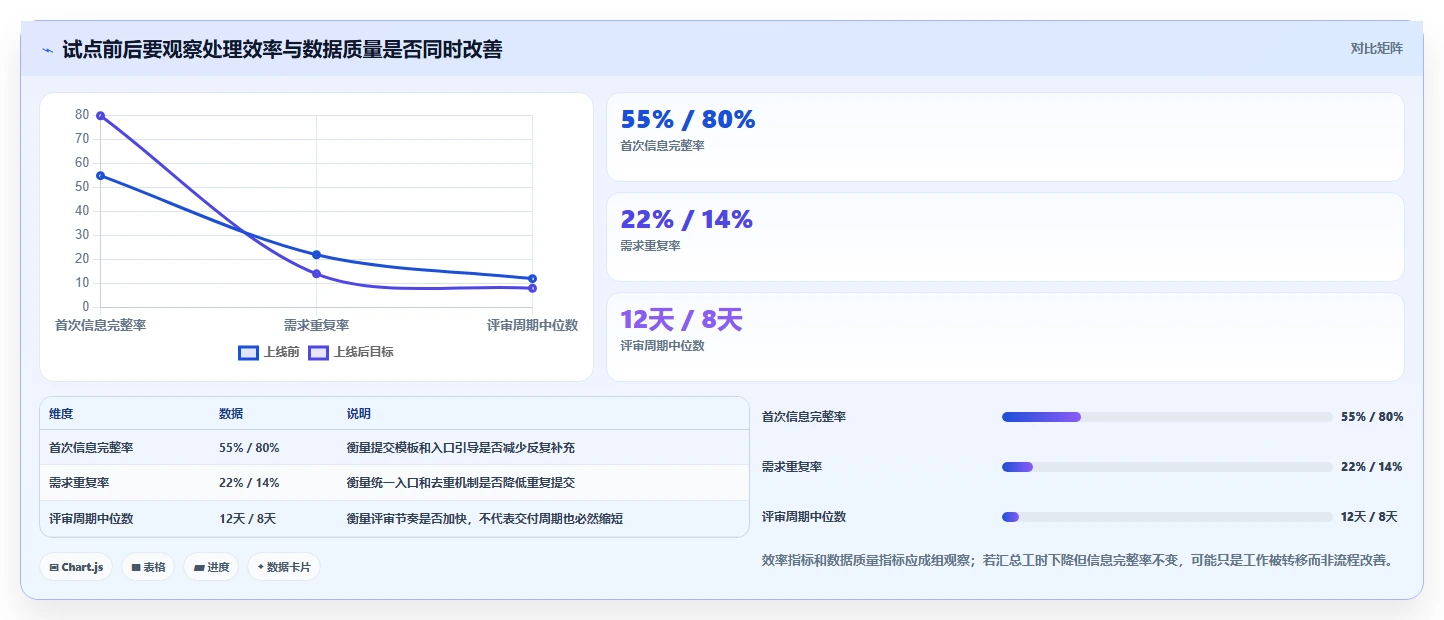Image resolution: width=1444 pixels, height=620 pixels.
Task: Click the 上线后目标 point at 评审周期中位数 (8)
Action: 532,288
